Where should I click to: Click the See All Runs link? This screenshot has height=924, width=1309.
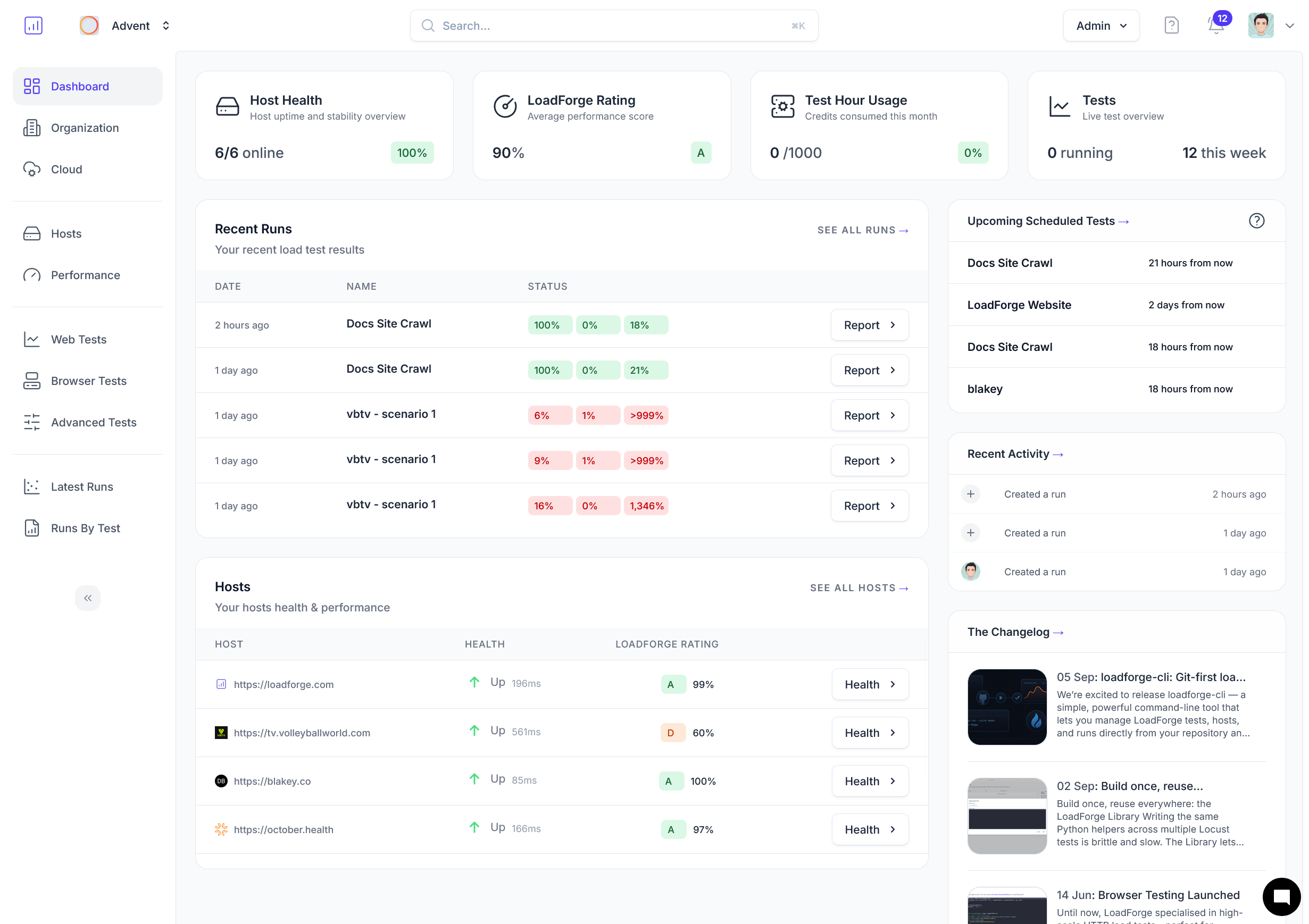(x=862, y=230)
